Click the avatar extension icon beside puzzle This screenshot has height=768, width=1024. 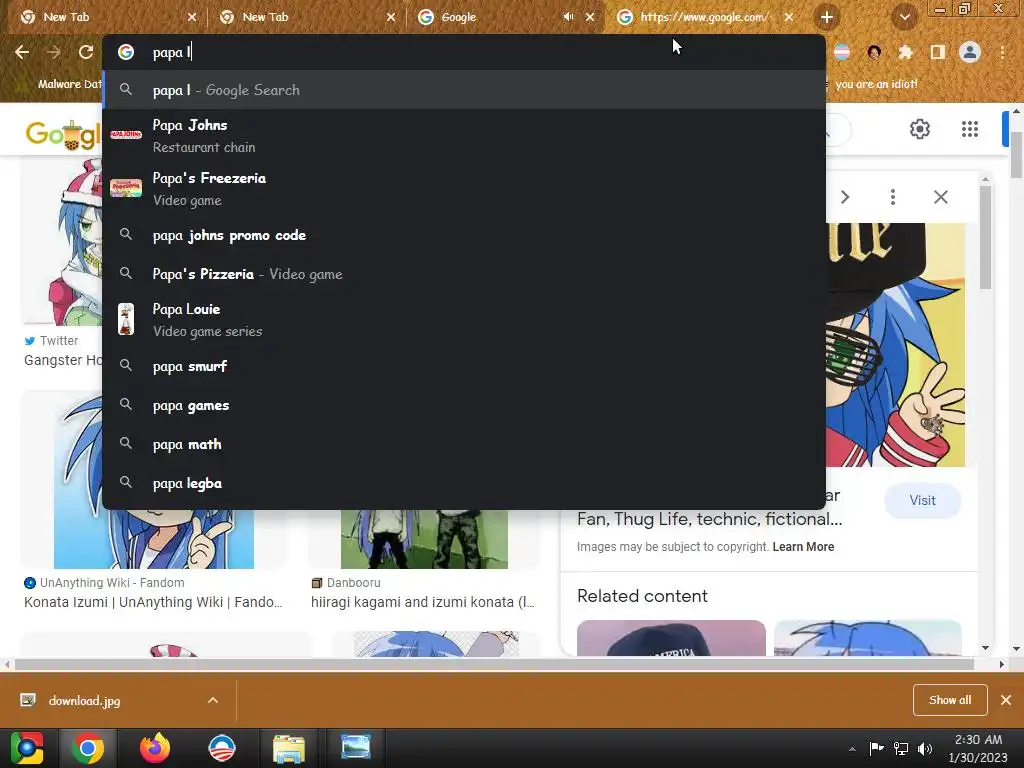[x=874, y=52]
